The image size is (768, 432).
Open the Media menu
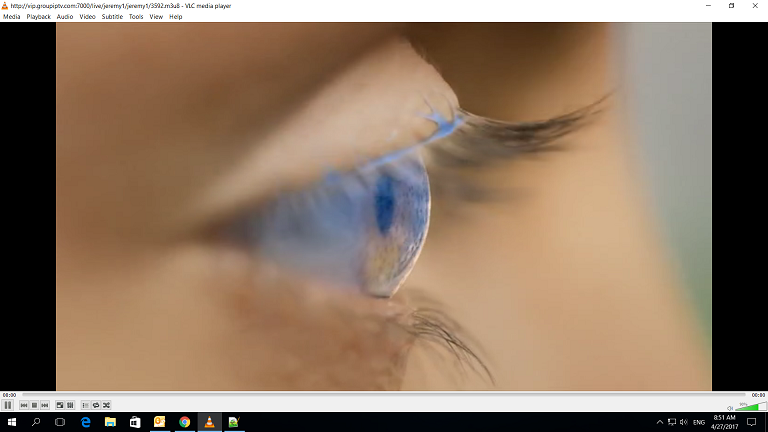point(12,17)
